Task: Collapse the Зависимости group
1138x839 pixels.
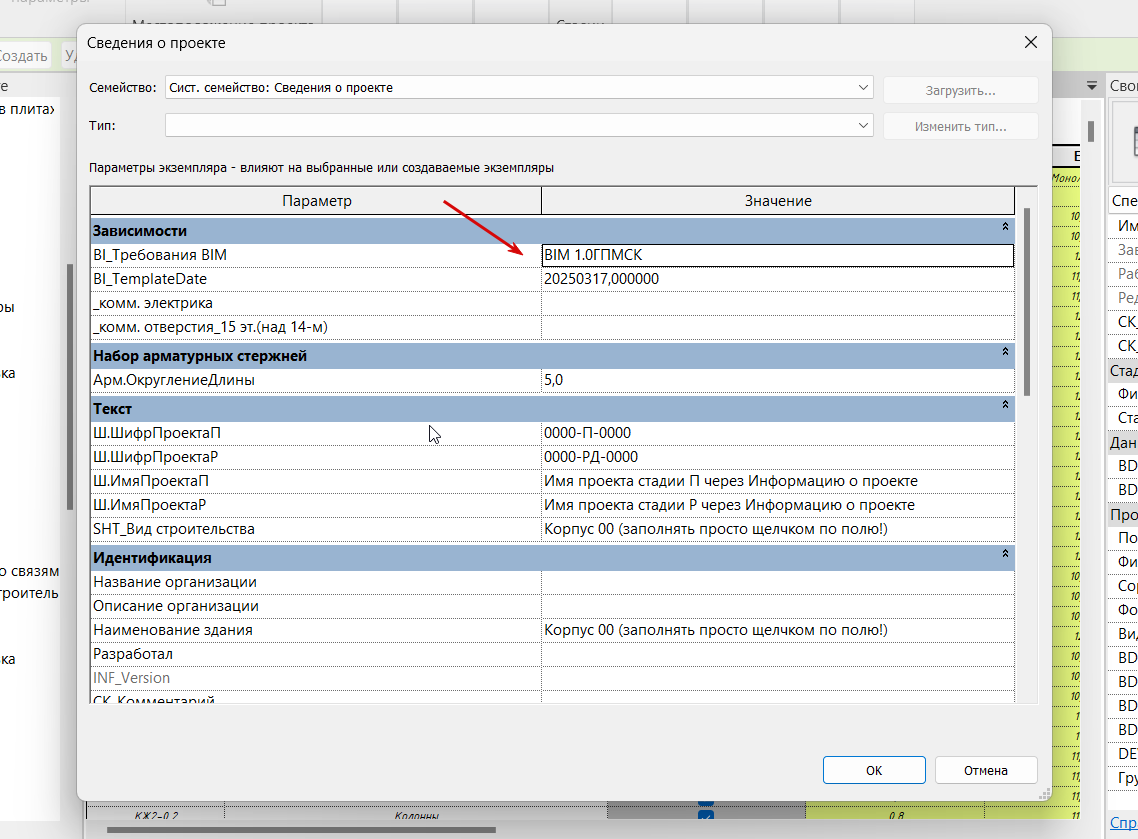Action: (1005, 227)
